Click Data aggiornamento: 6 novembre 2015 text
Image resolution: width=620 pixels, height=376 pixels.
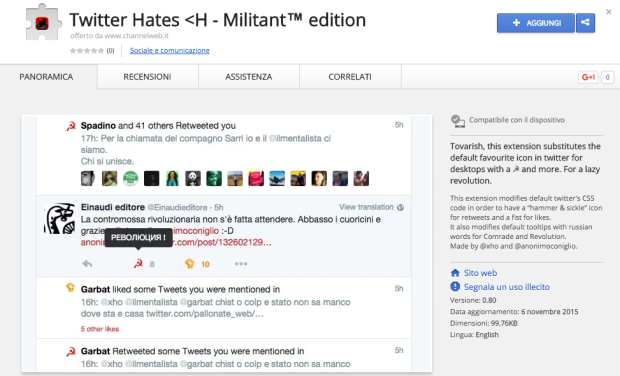tap(514, 312)
